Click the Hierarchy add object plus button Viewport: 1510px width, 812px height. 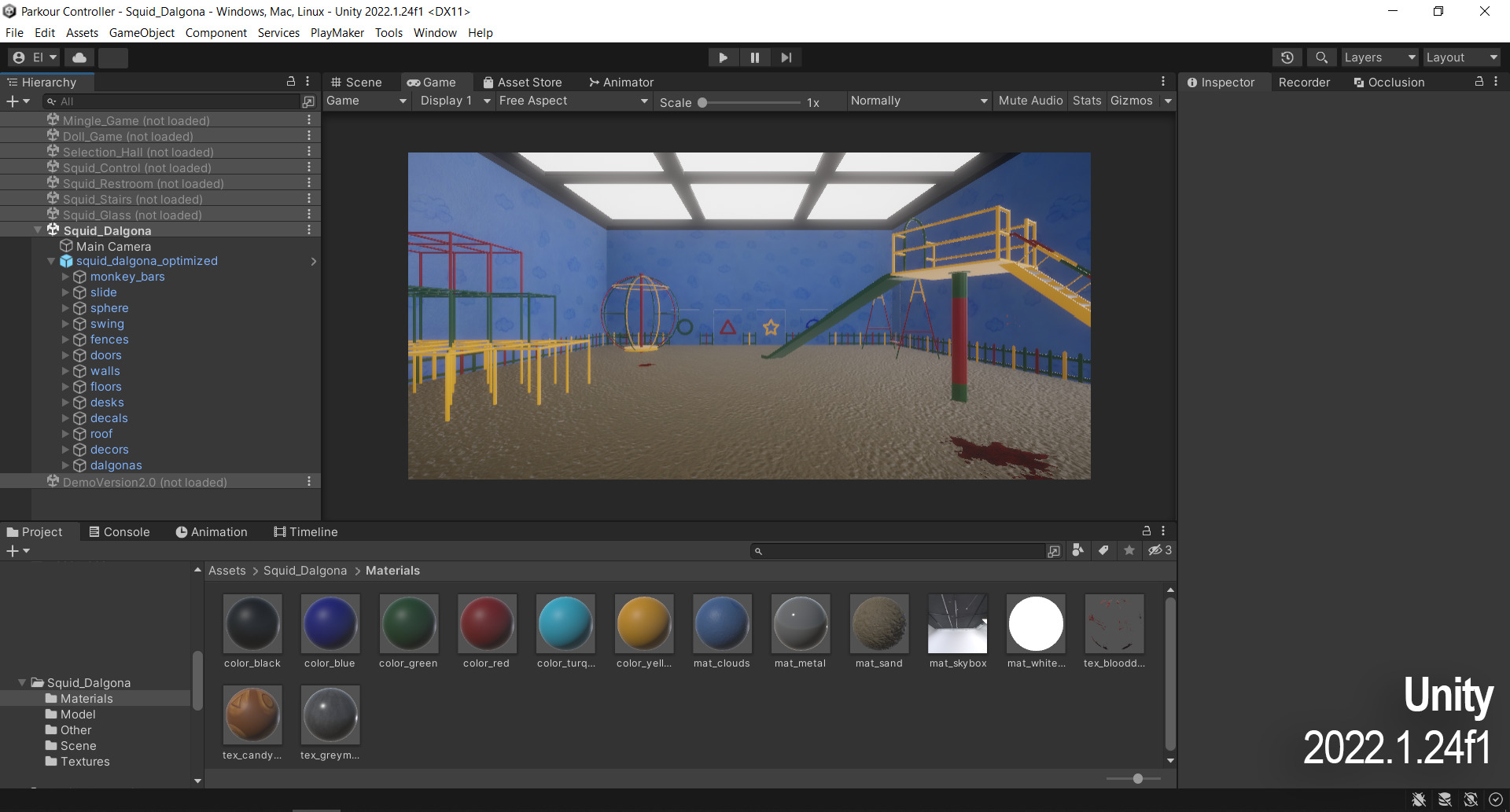point(17,101)
